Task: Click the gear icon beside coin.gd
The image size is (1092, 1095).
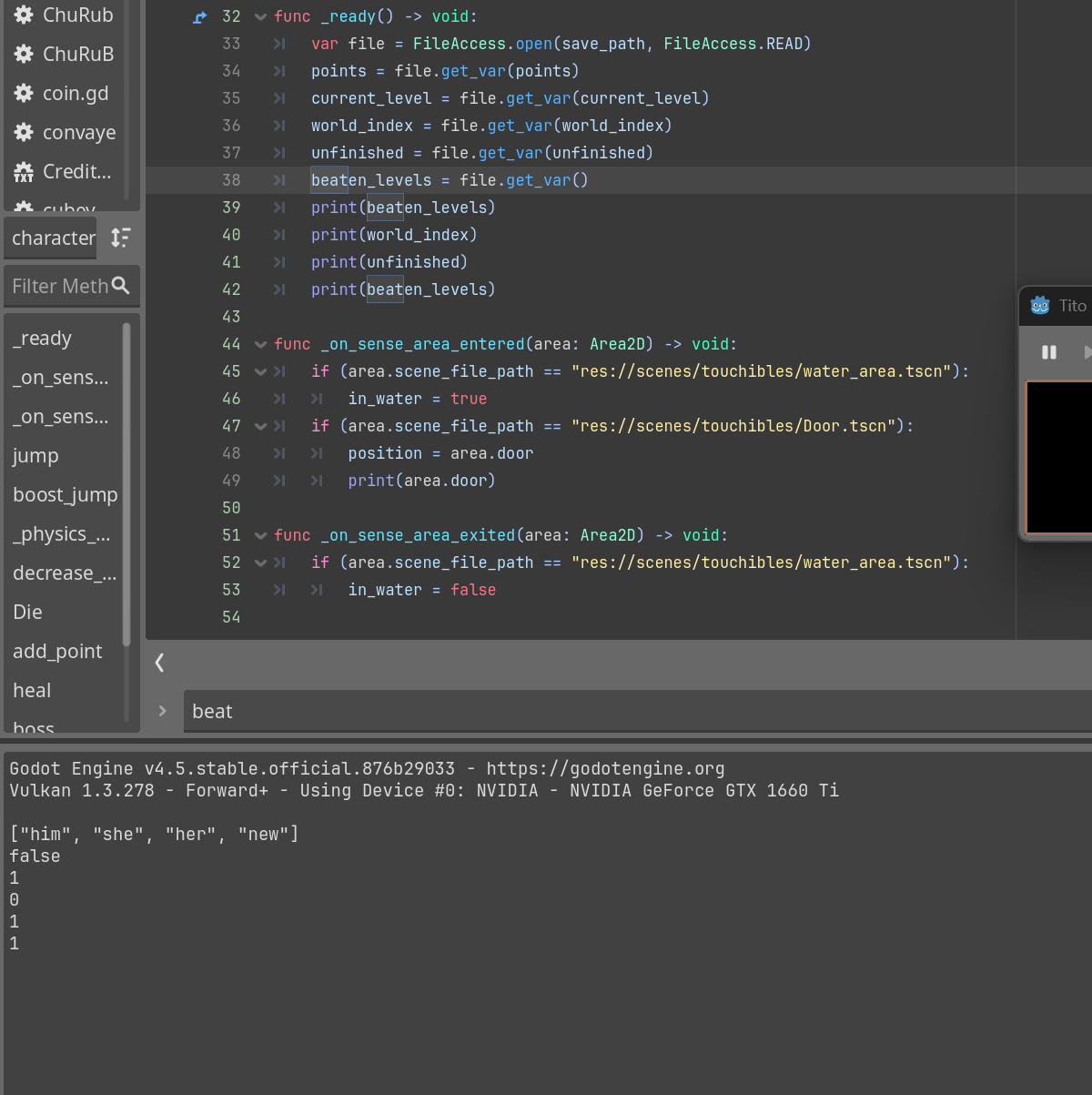Action: (24, 93)
